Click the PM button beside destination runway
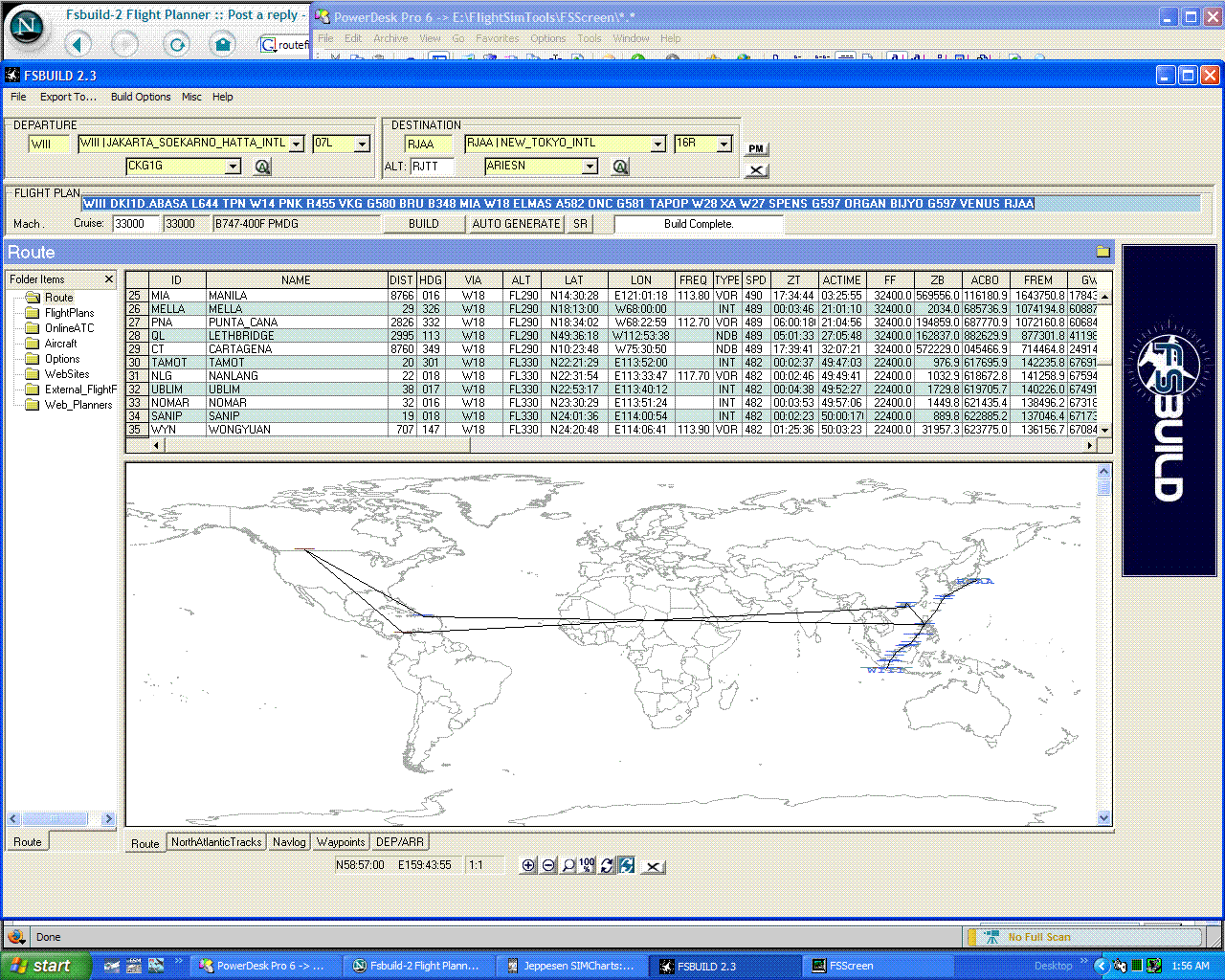 tap(756, 148)
